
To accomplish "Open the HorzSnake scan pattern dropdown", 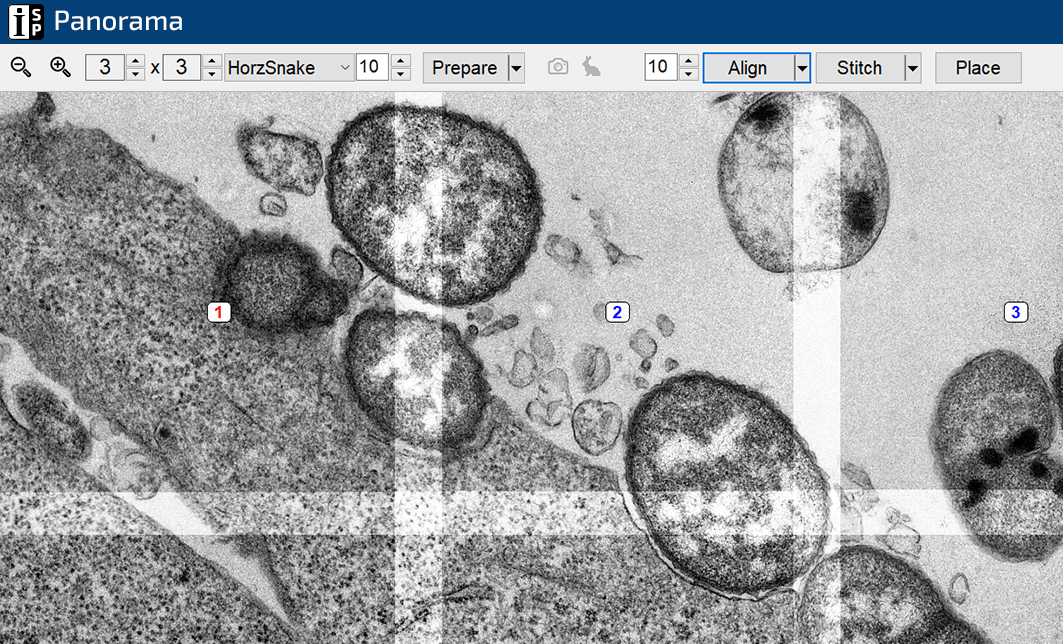I will tap(289, 68).
